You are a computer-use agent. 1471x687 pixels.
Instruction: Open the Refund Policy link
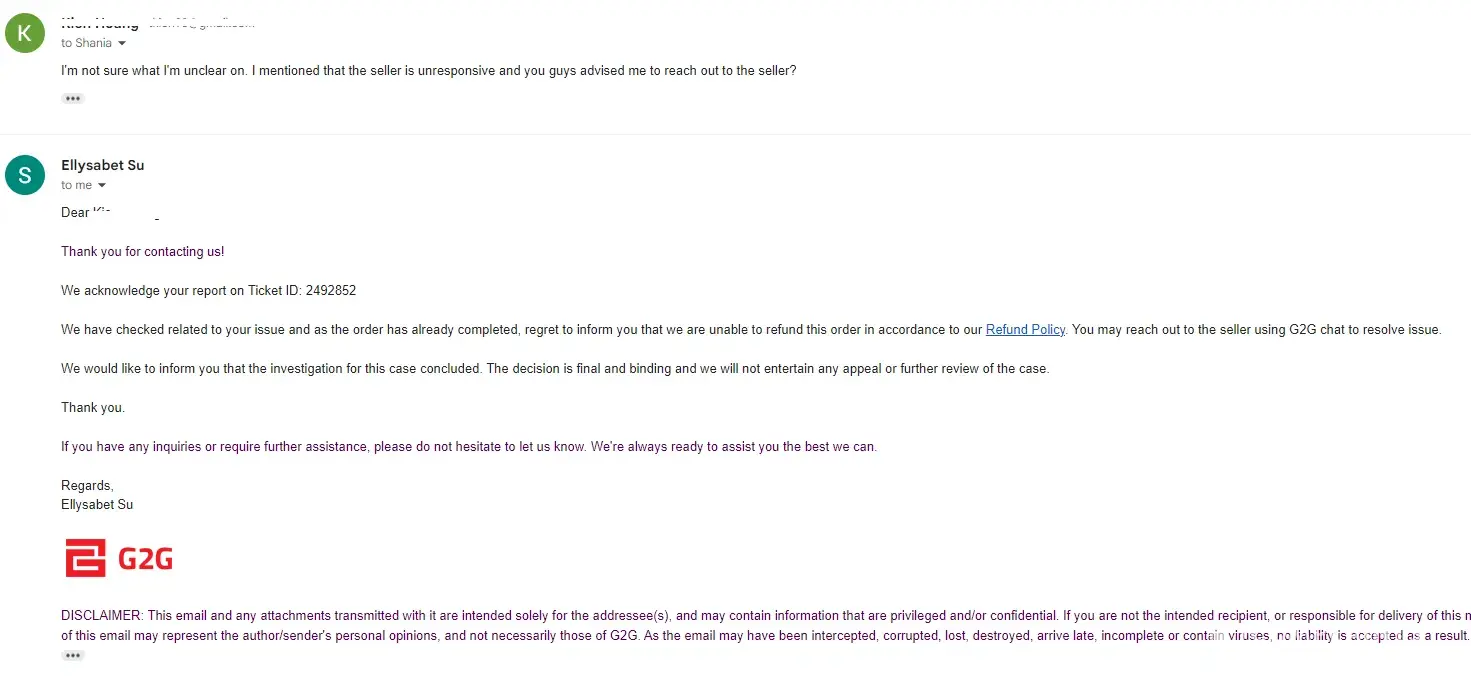(1025, 329)
